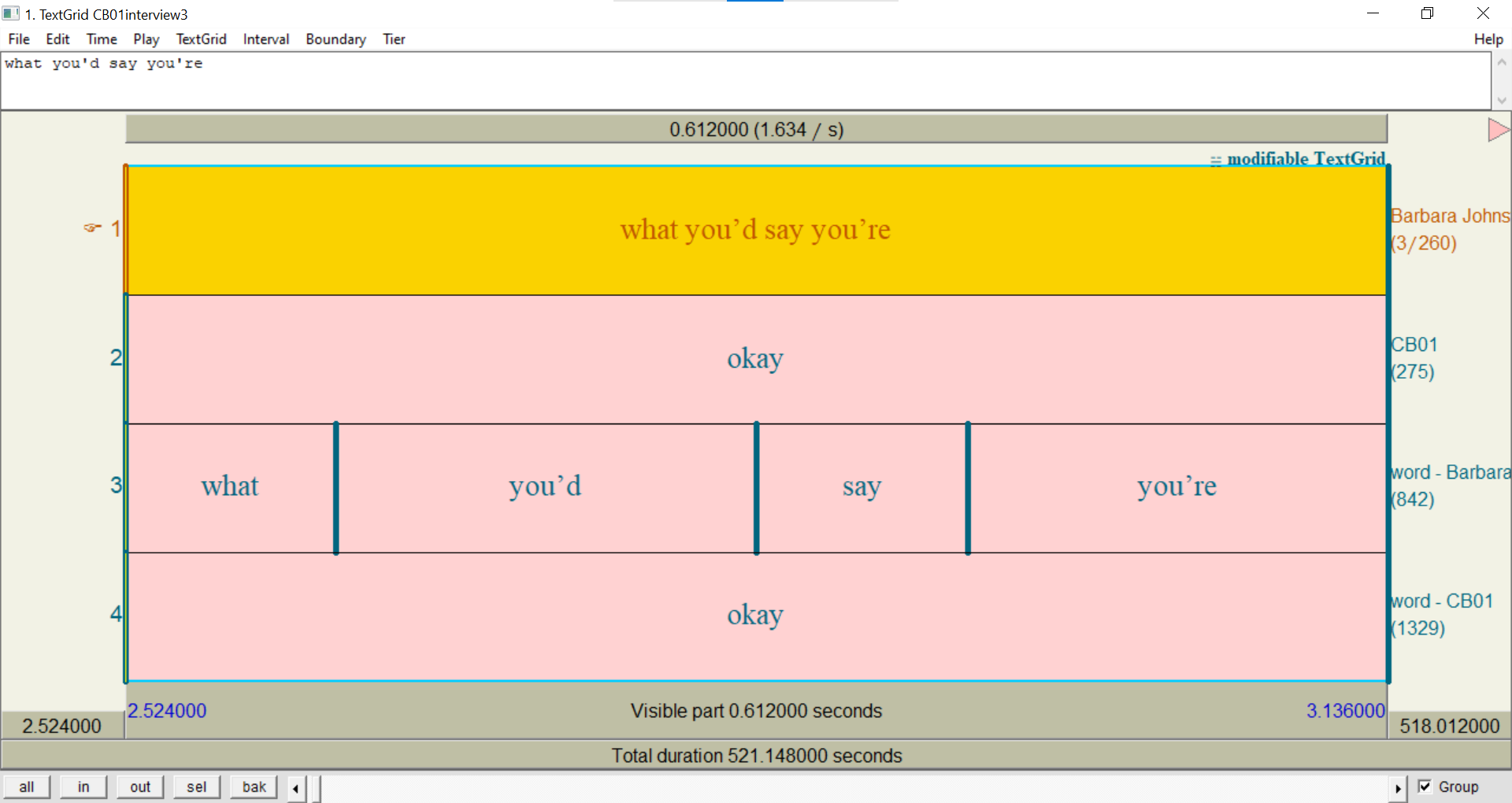
Task: Open the Edit menu
Action: (x=57, y=39)
